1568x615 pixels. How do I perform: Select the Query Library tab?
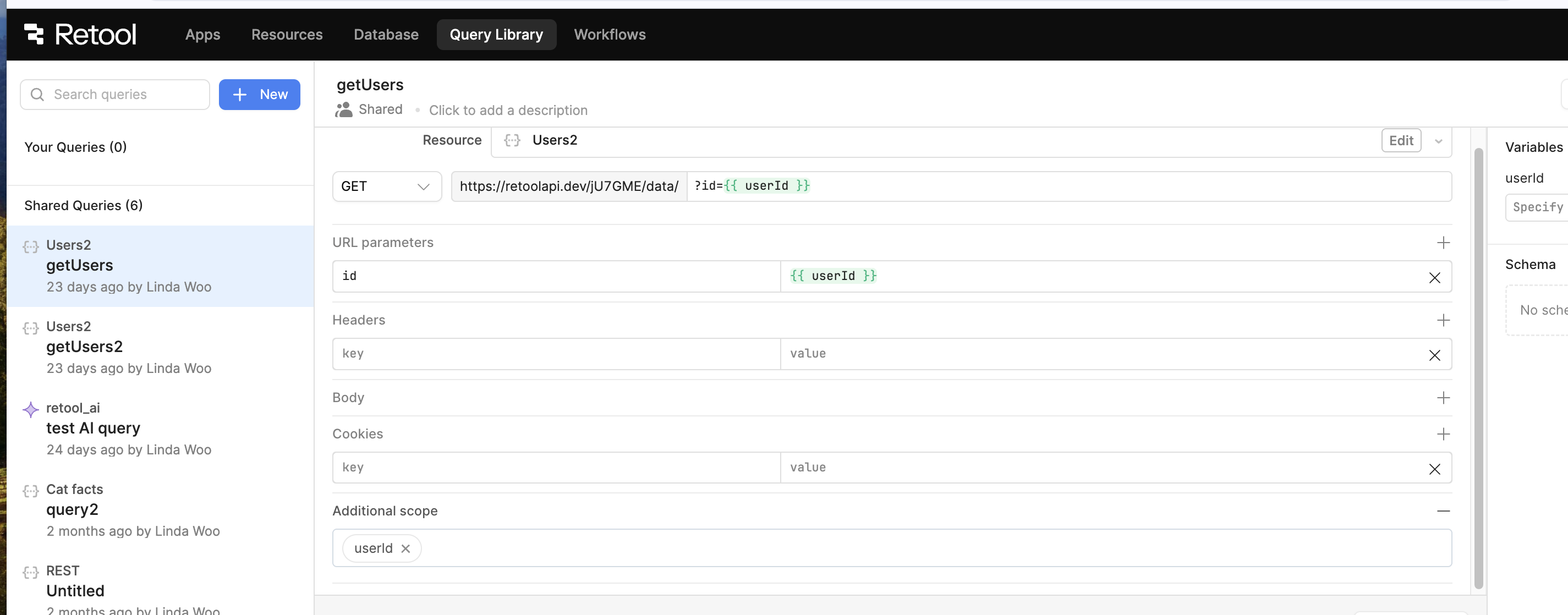pyautogui.click(x=496, y=34)
